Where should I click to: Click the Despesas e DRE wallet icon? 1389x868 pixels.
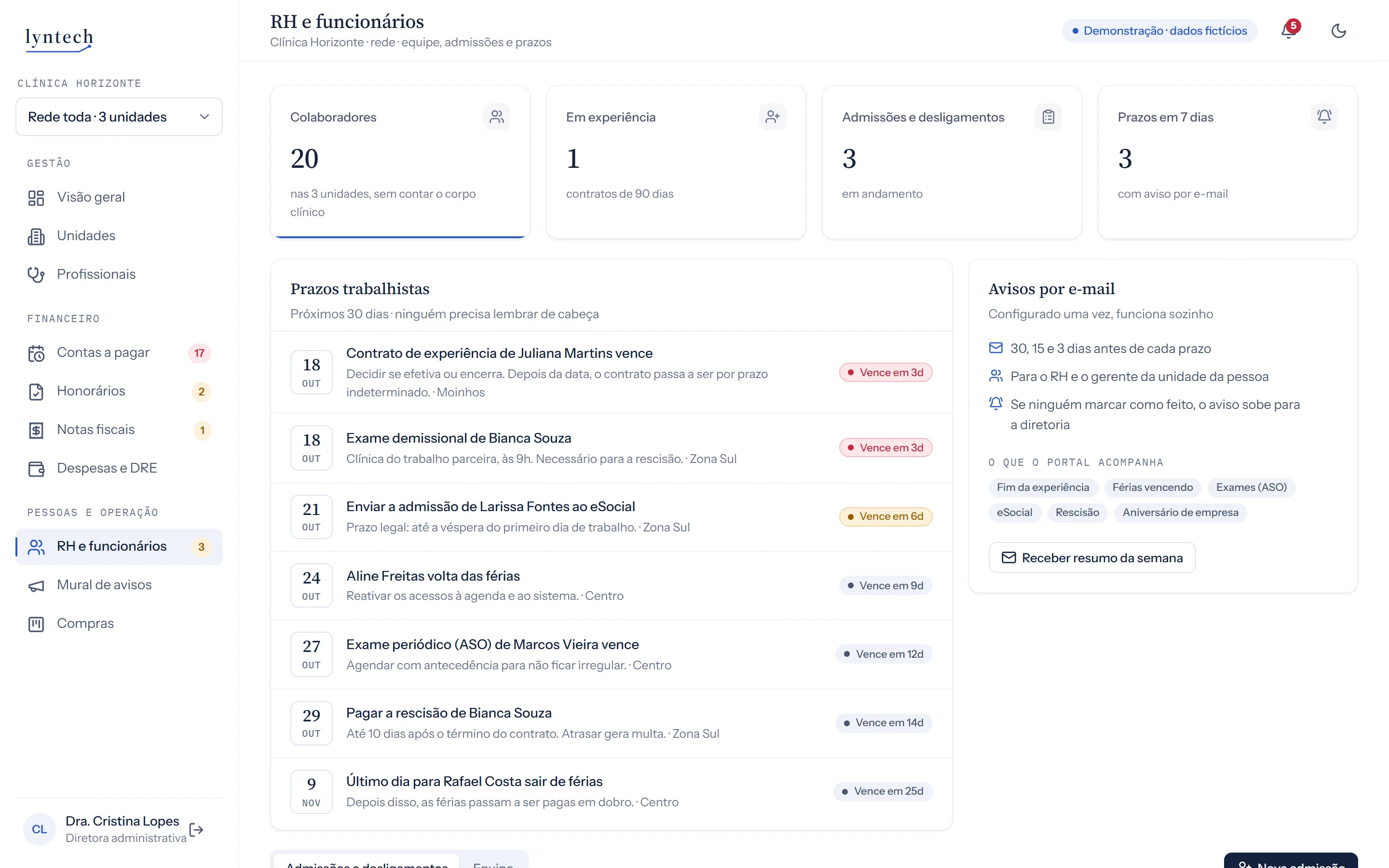tap(36, 468)
